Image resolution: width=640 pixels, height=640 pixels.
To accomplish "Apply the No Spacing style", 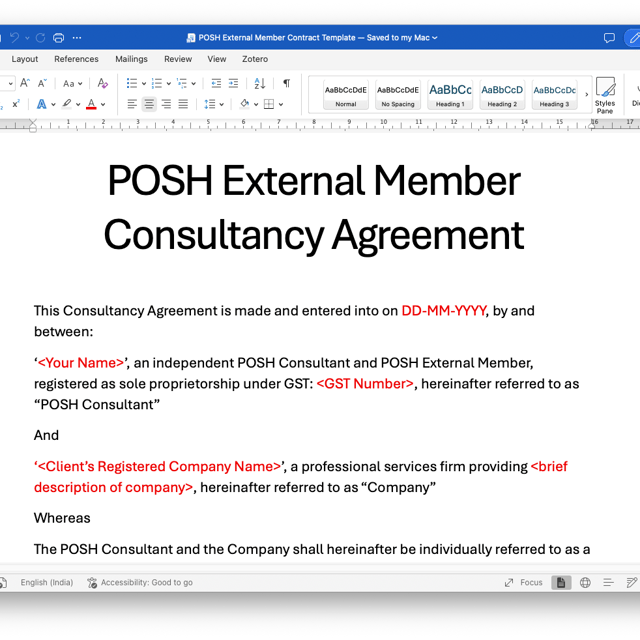I will pyautogui.click(x=398, y=95).
